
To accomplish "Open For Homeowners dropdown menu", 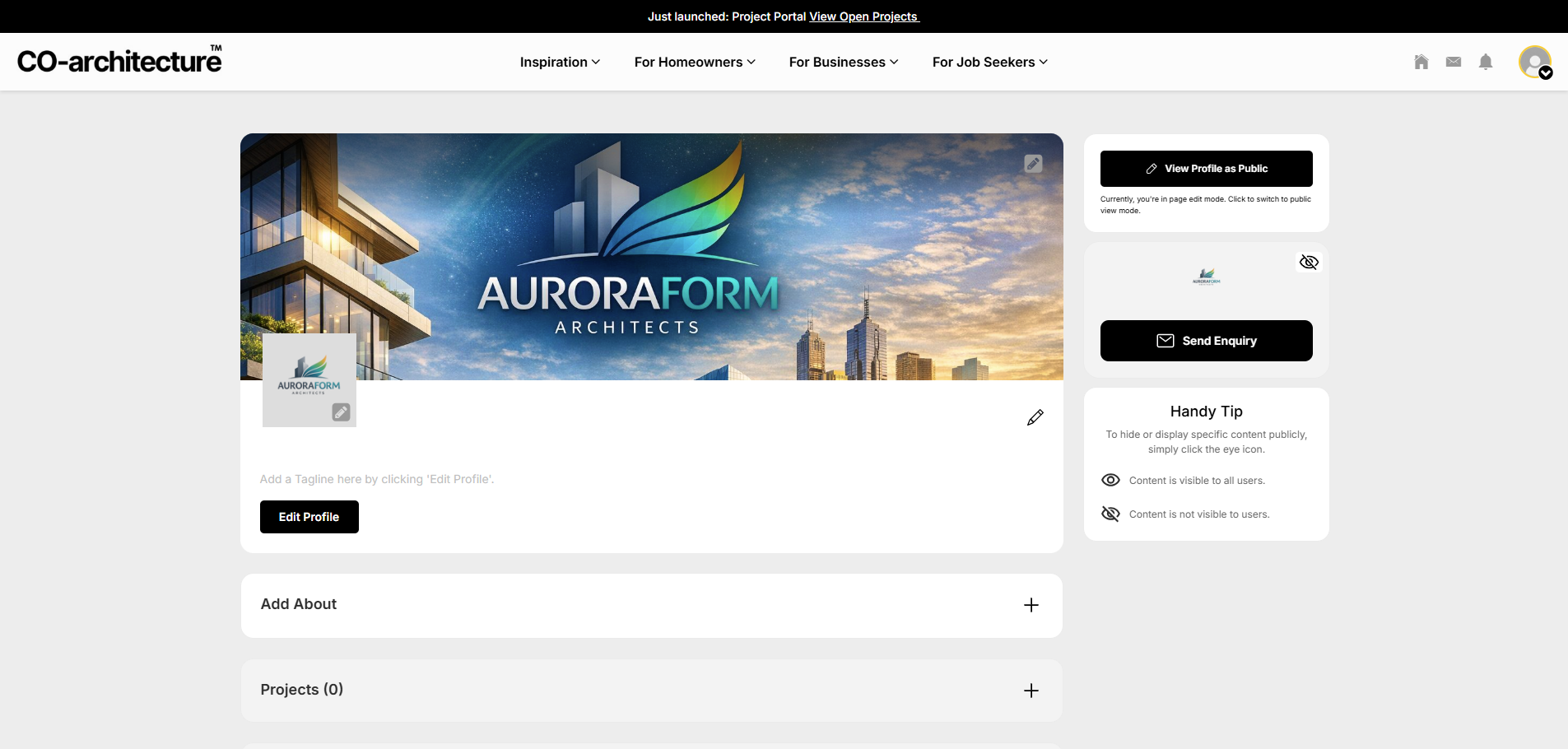I will click(695, 62).
